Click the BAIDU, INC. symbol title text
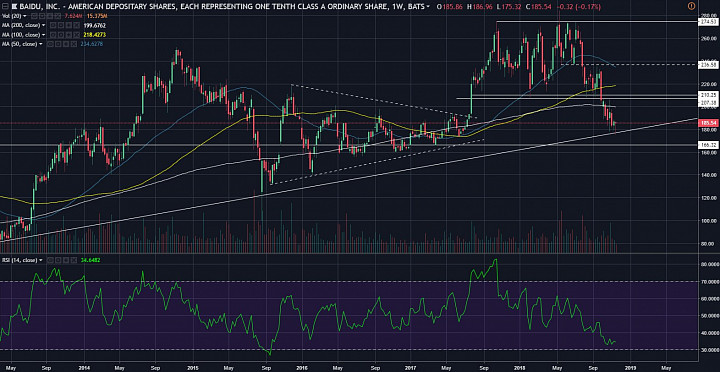 click(x=39, y=6)
